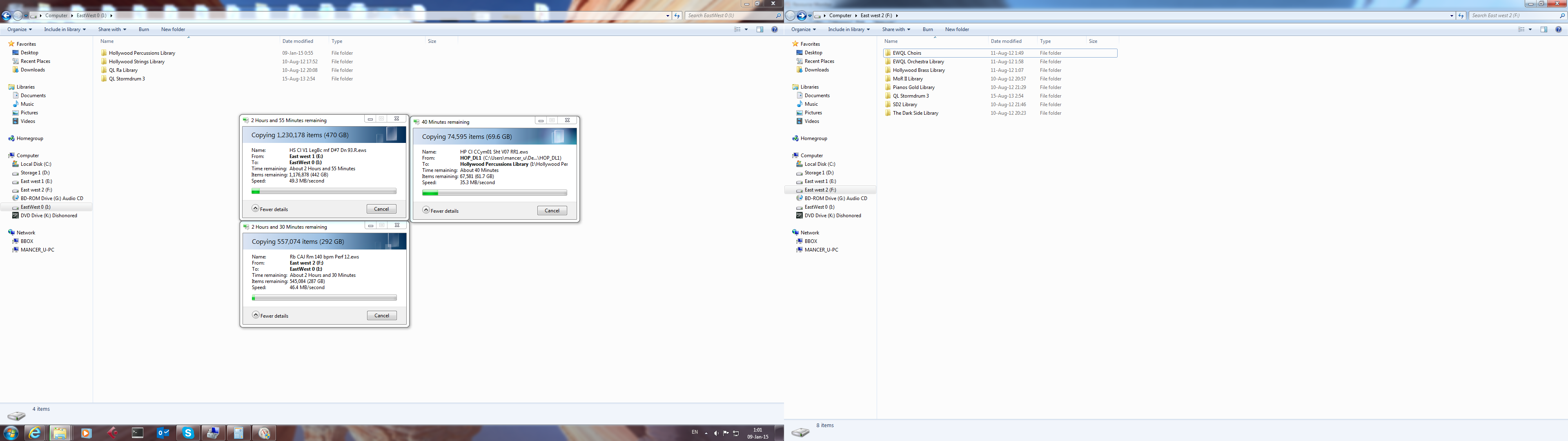Change view icon in East west 2 window
1568x441 pixels.
click(x=1521, y=29)
